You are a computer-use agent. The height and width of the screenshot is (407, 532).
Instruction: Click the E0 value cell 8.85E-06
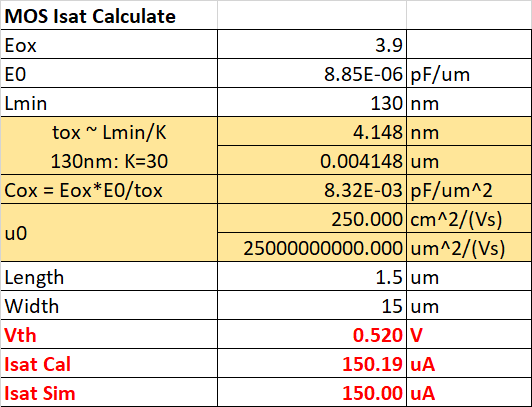point(312,74)
